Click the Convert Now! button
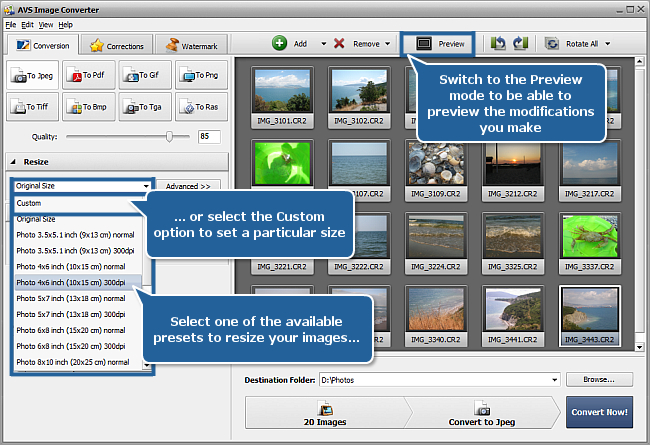This screenshot has width=650, height=445. 599,412
